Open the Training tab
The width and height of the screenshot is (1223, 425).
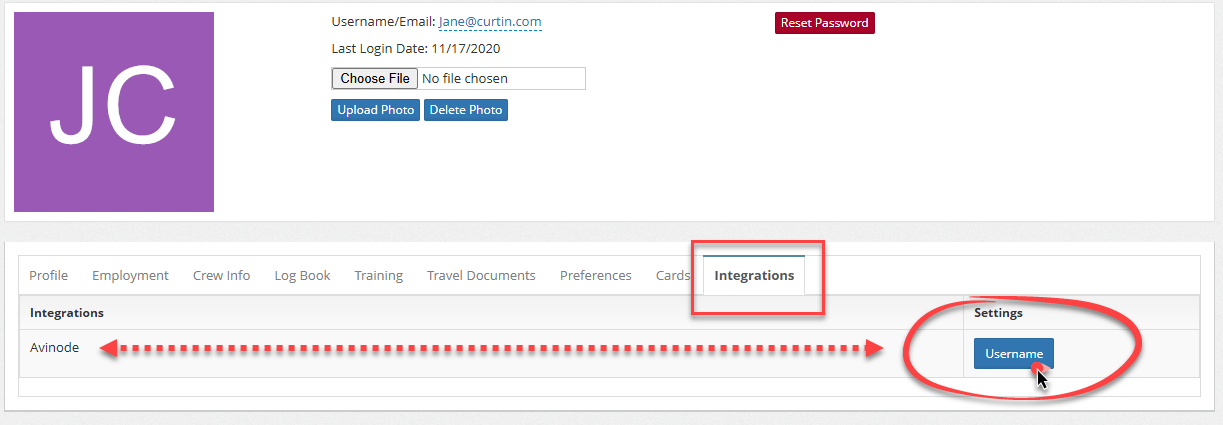coord(378,276)
